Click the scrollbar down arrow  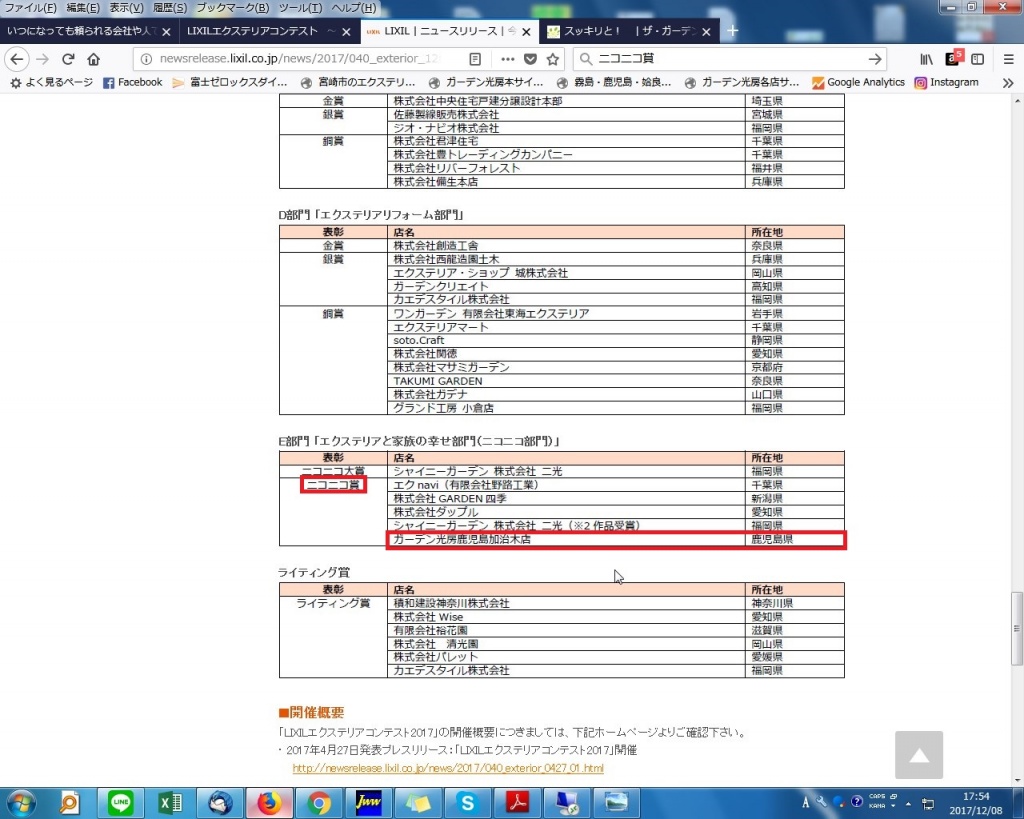click(x=1016, y=781)
